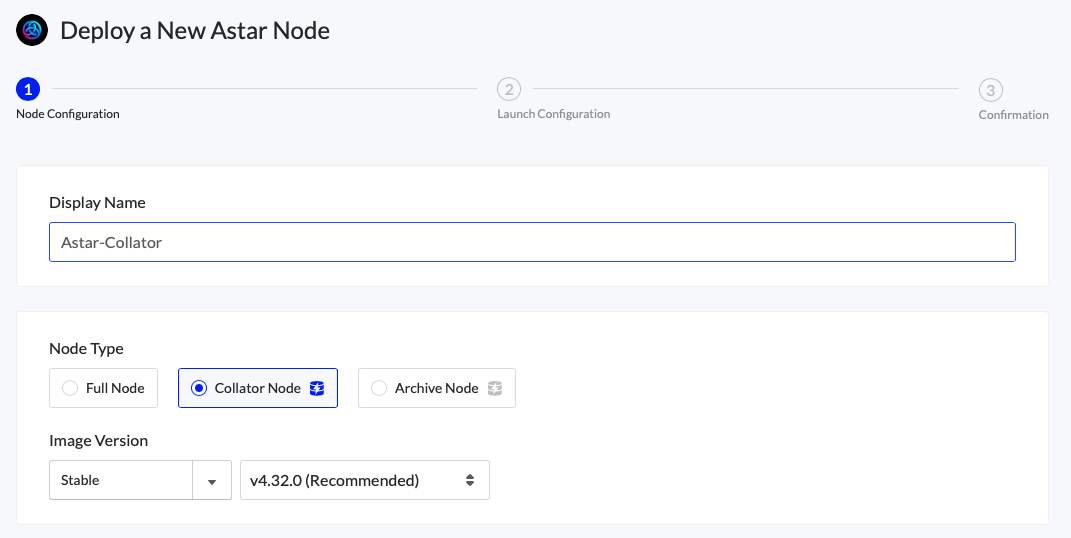The width and height of the screenshot is (1071, 538).
Task: Choose the Archive Node radio option
Action: point(379,388)
